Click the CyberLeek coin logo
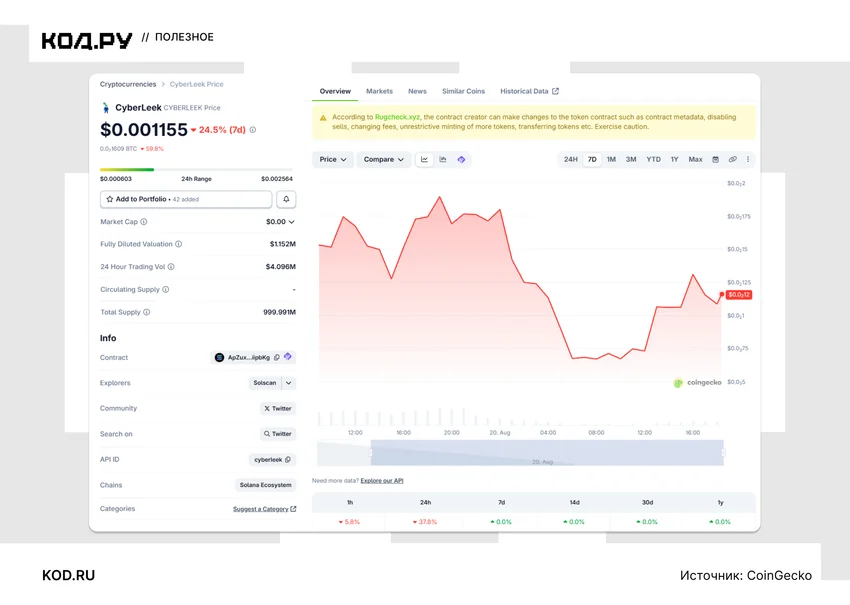 106,107
